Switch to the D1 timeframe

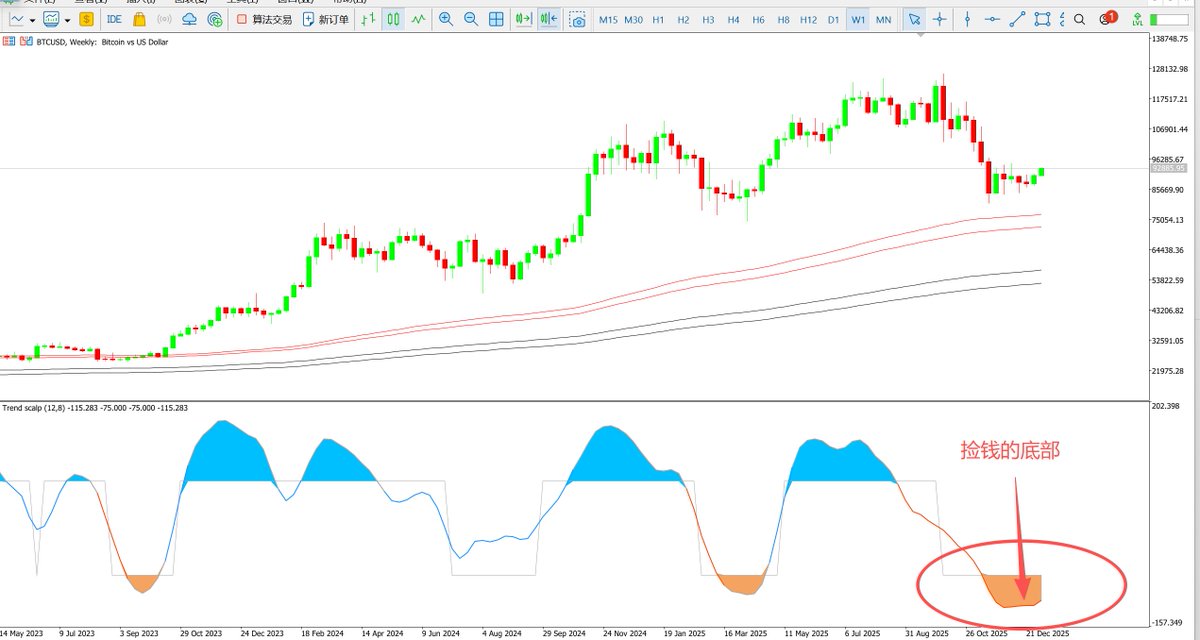[x=833, y=20]
